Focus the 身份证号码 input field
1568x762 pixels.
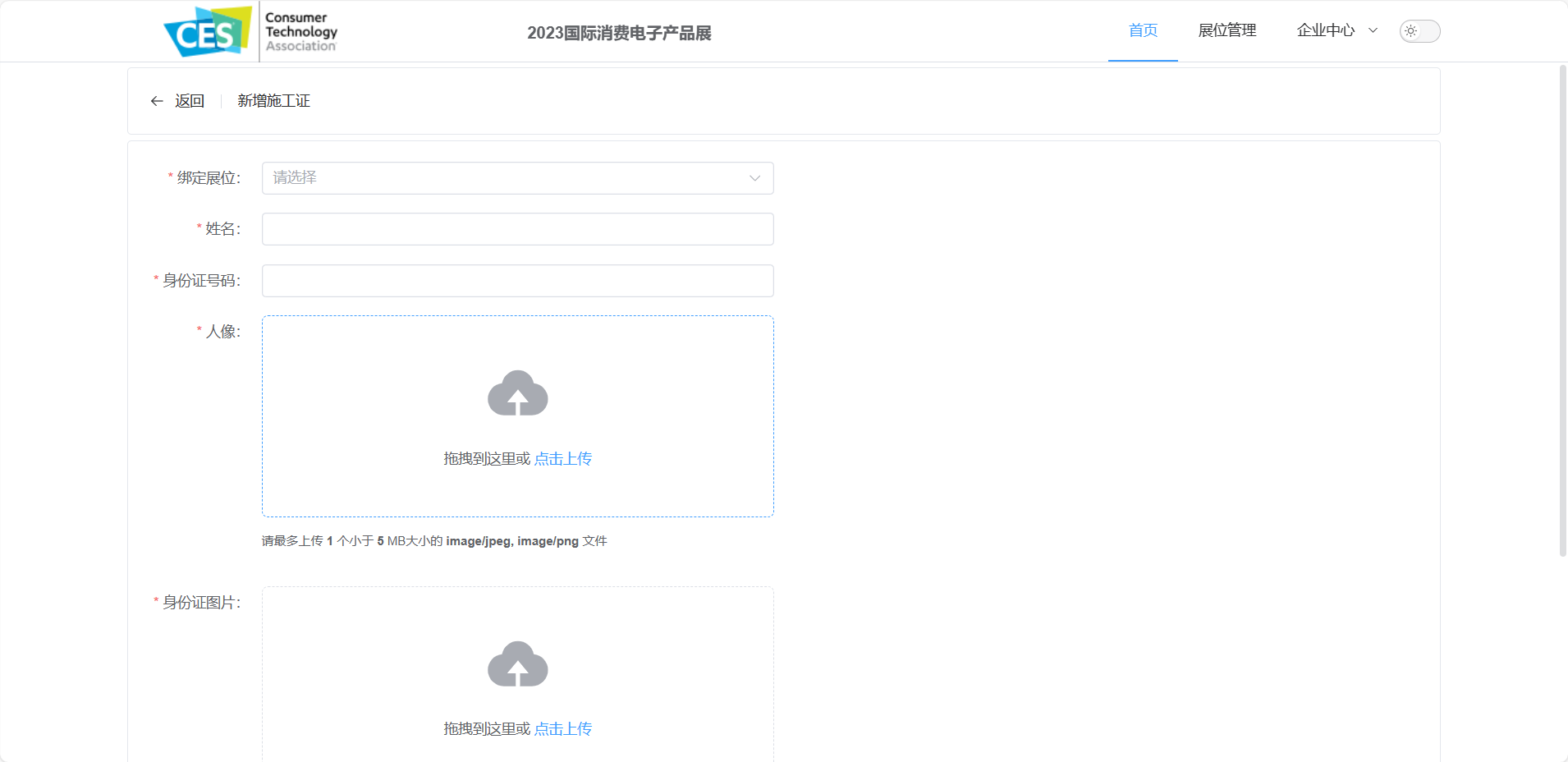(517, 281)
